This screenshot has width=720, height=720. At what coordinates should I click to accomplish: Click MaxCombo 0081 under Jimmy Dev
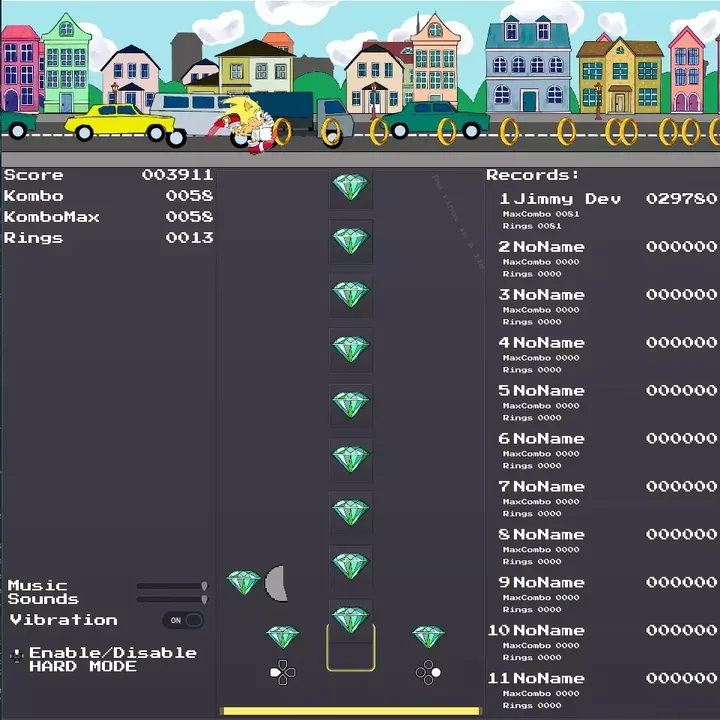541,214
